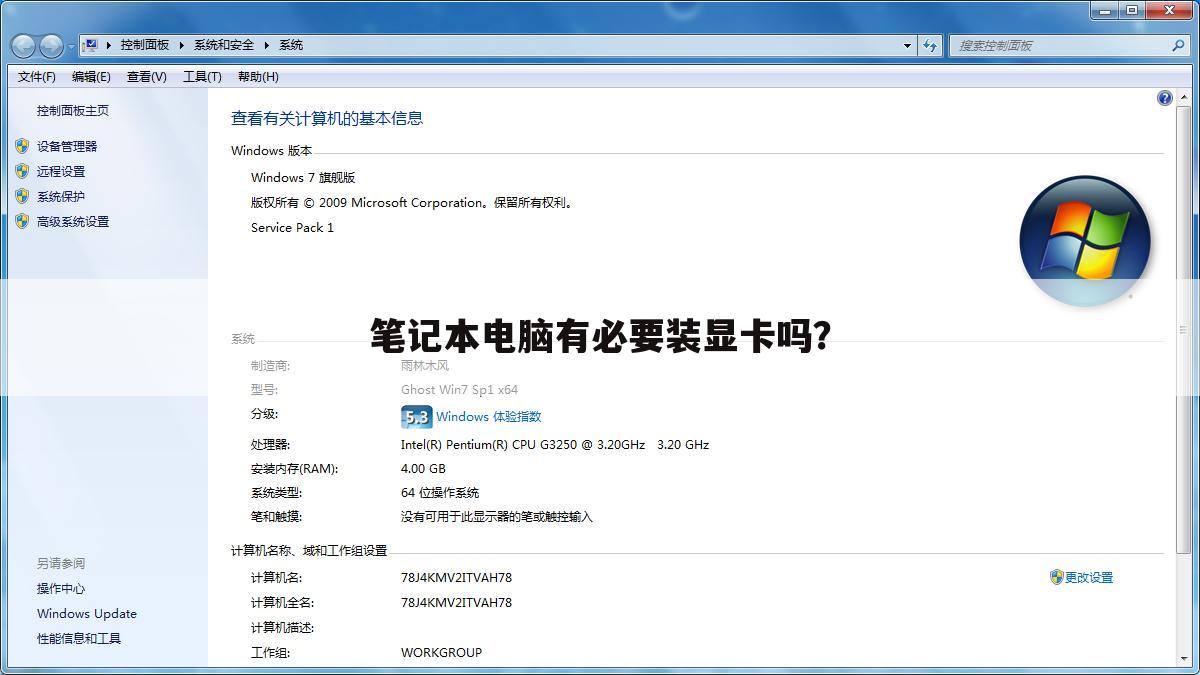Open 系统保护 in sidebar

pyautogui.click(x=61, y=196)
